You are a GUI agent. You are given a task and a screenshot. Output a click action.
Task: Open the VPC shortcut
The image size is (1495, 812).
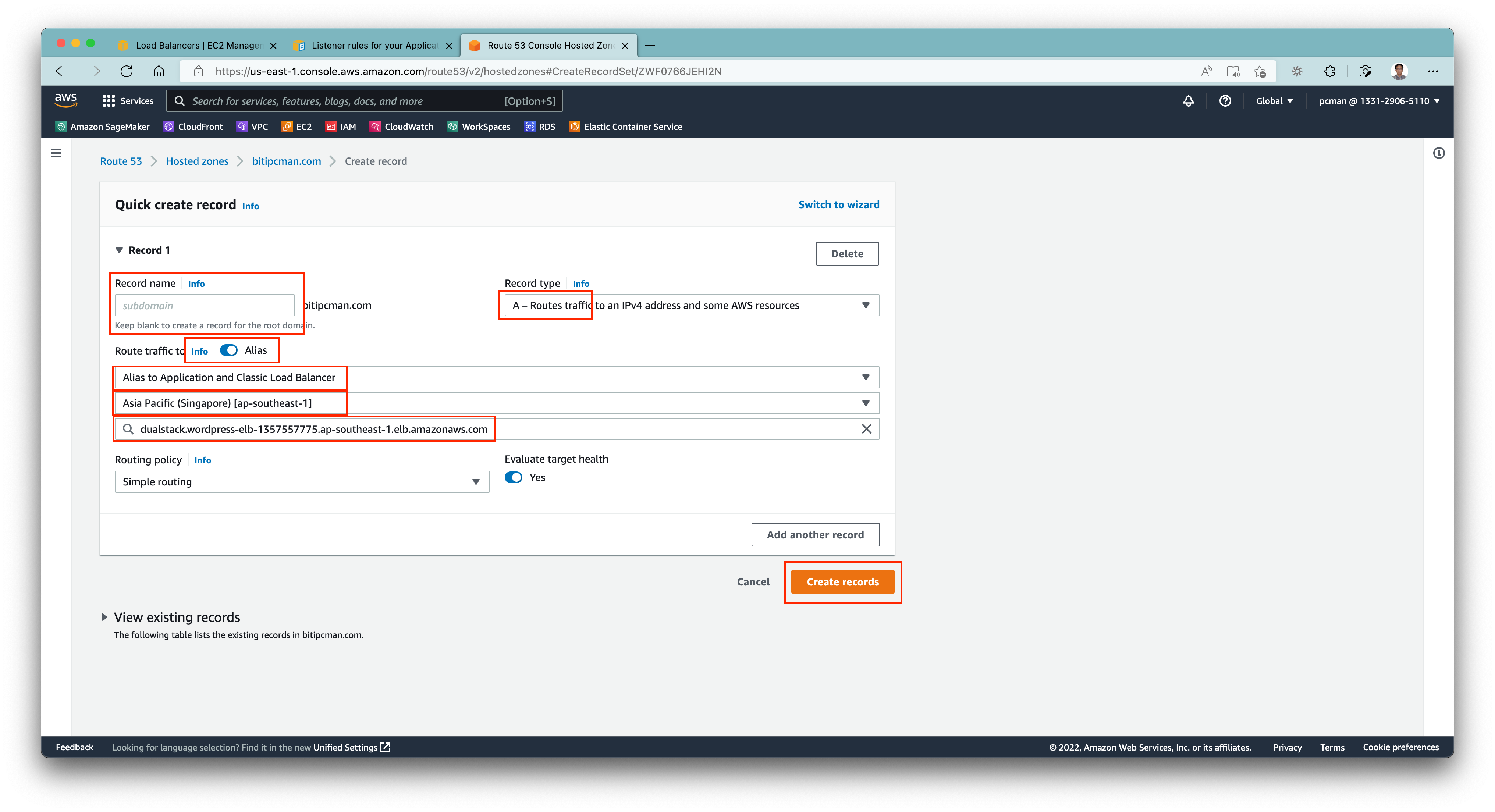click(x=252, y=127)
